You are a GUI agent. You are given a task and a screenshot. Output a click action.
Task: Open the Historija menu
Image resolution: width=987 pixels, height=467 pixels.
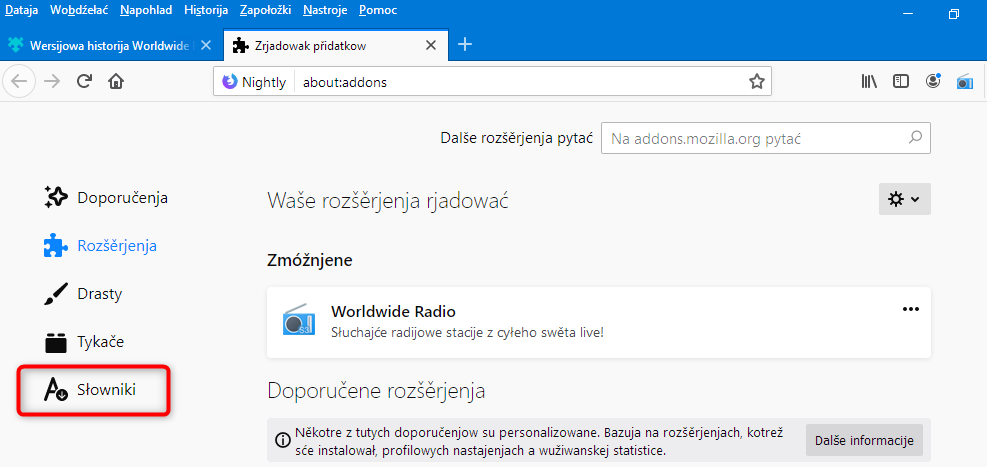pos(206,10)
